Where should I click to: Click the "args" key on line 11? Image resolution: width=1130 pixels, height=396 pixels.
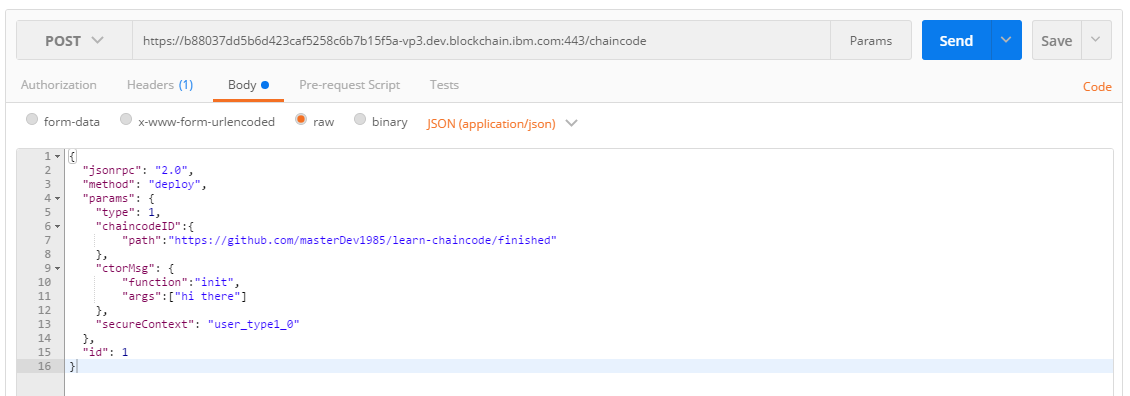click(x=140, y=296)
